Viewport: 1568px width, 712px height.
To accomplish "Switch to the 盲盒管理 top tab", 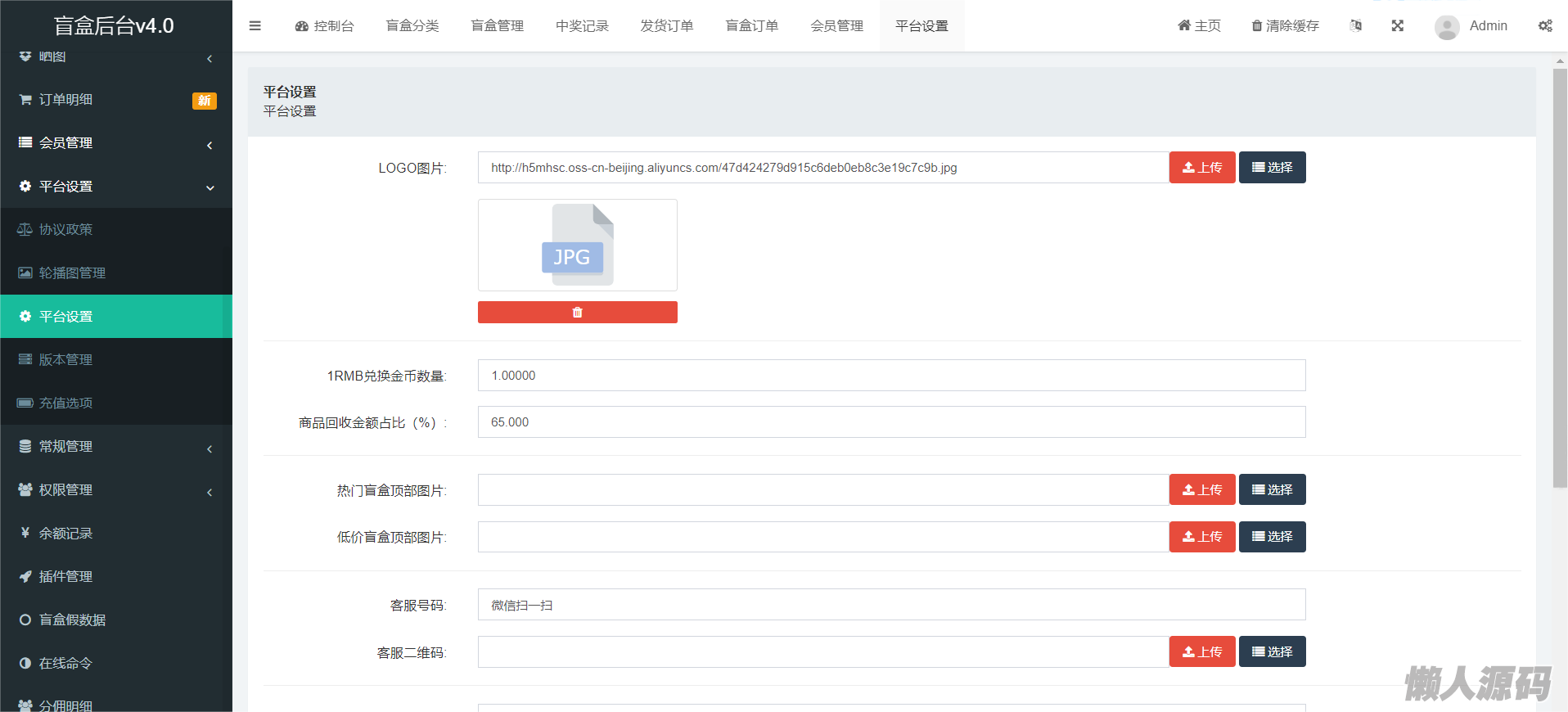I will 497,26.
